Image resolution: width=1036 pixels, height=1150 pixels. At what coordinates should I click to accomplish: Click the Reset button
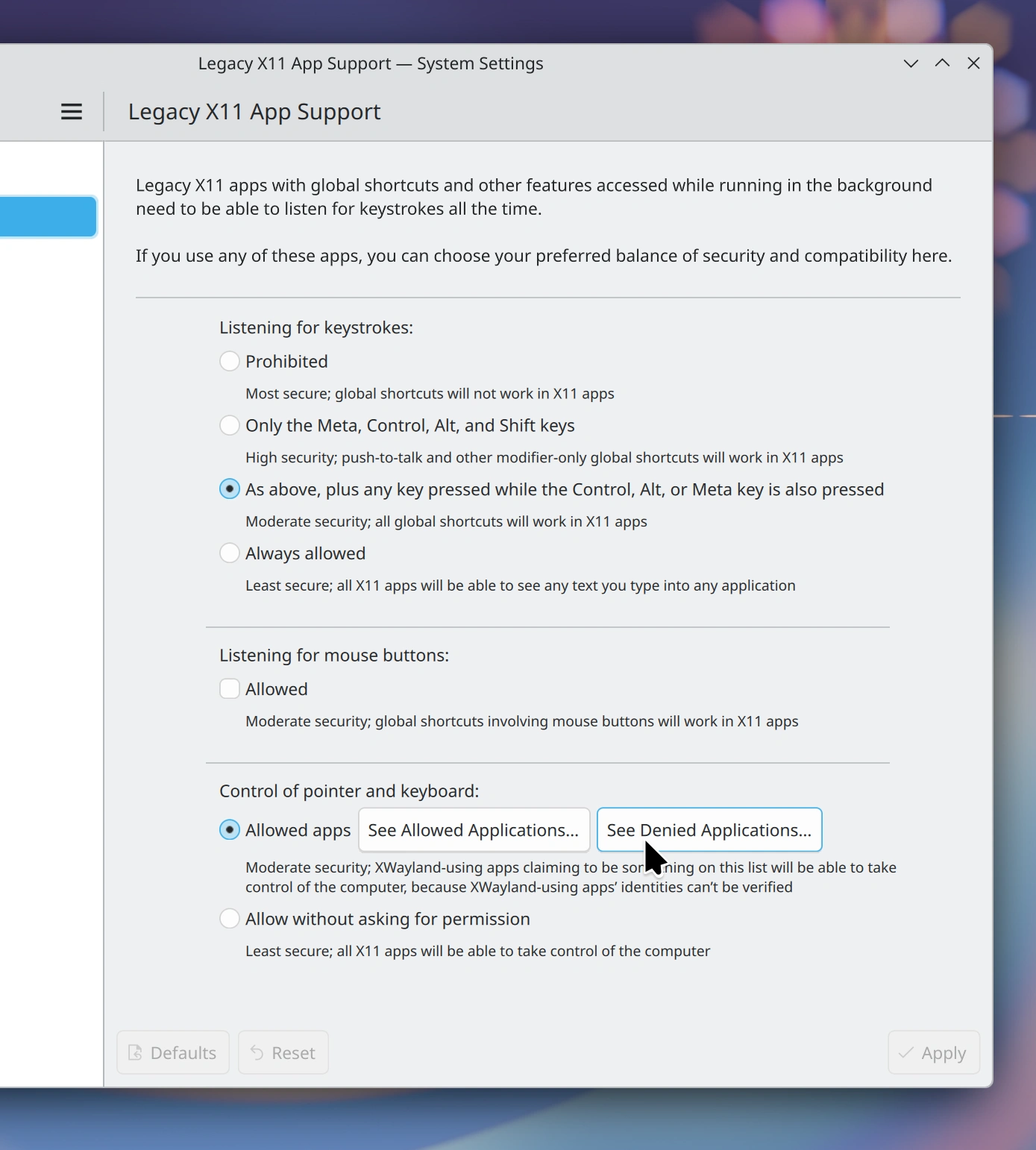click(283, 1052)
